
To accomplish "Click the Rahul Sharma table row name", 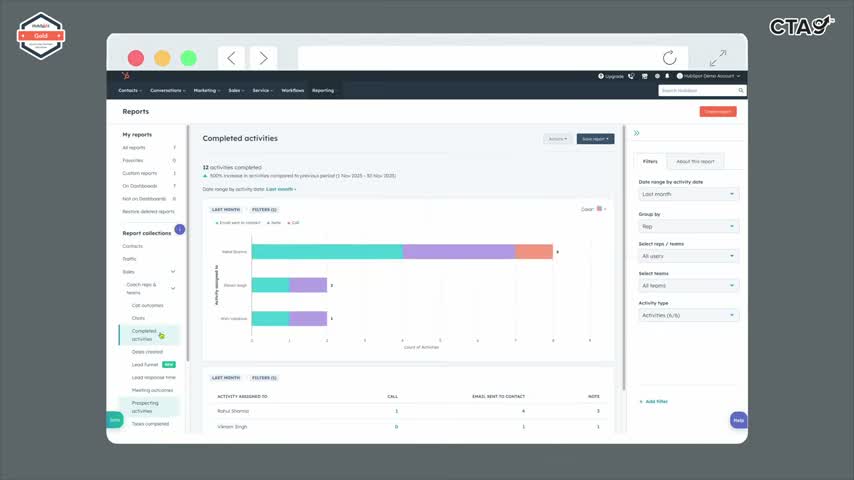I will tap(233, 411).
